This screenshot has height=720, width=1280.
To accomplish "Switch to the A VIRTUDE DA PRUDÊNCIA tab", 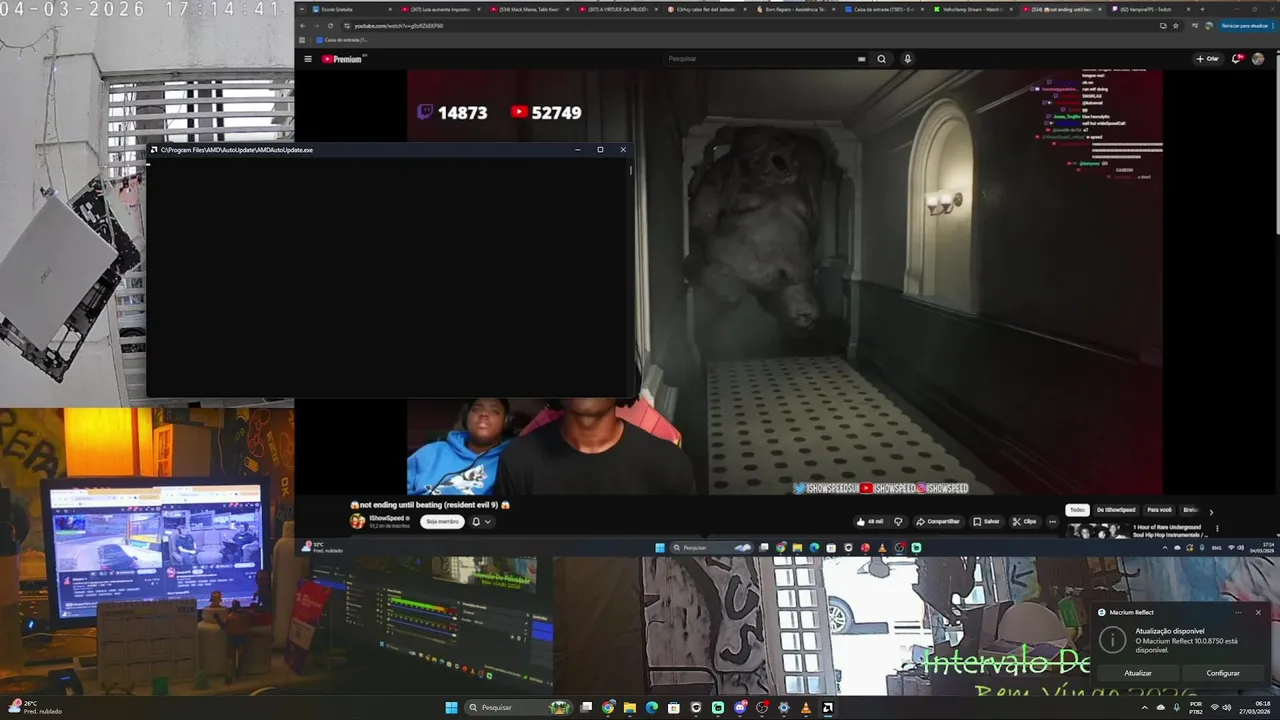I will tap(618, 9).
